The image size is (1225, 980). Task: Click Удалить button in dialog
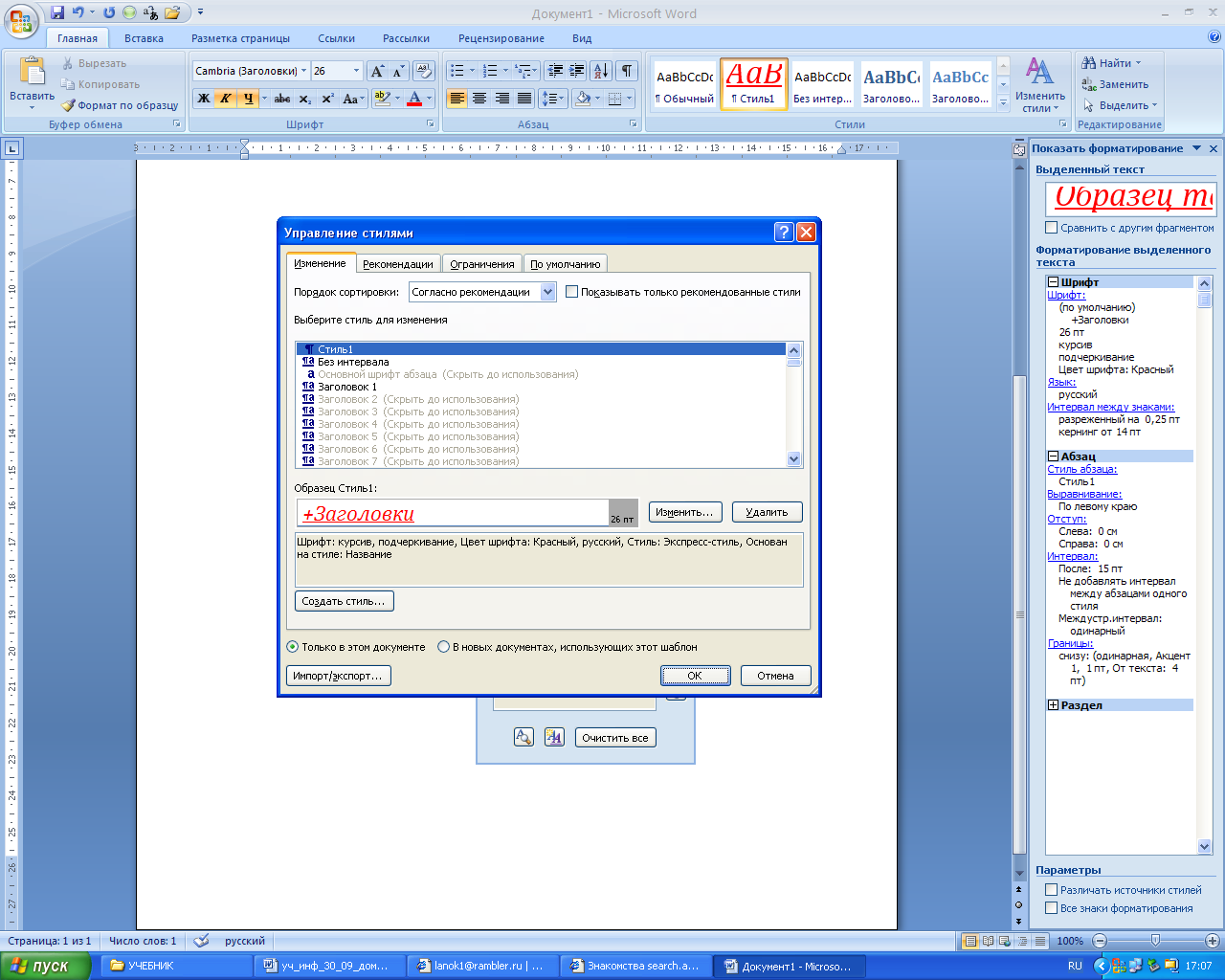(x=767, y=512)
